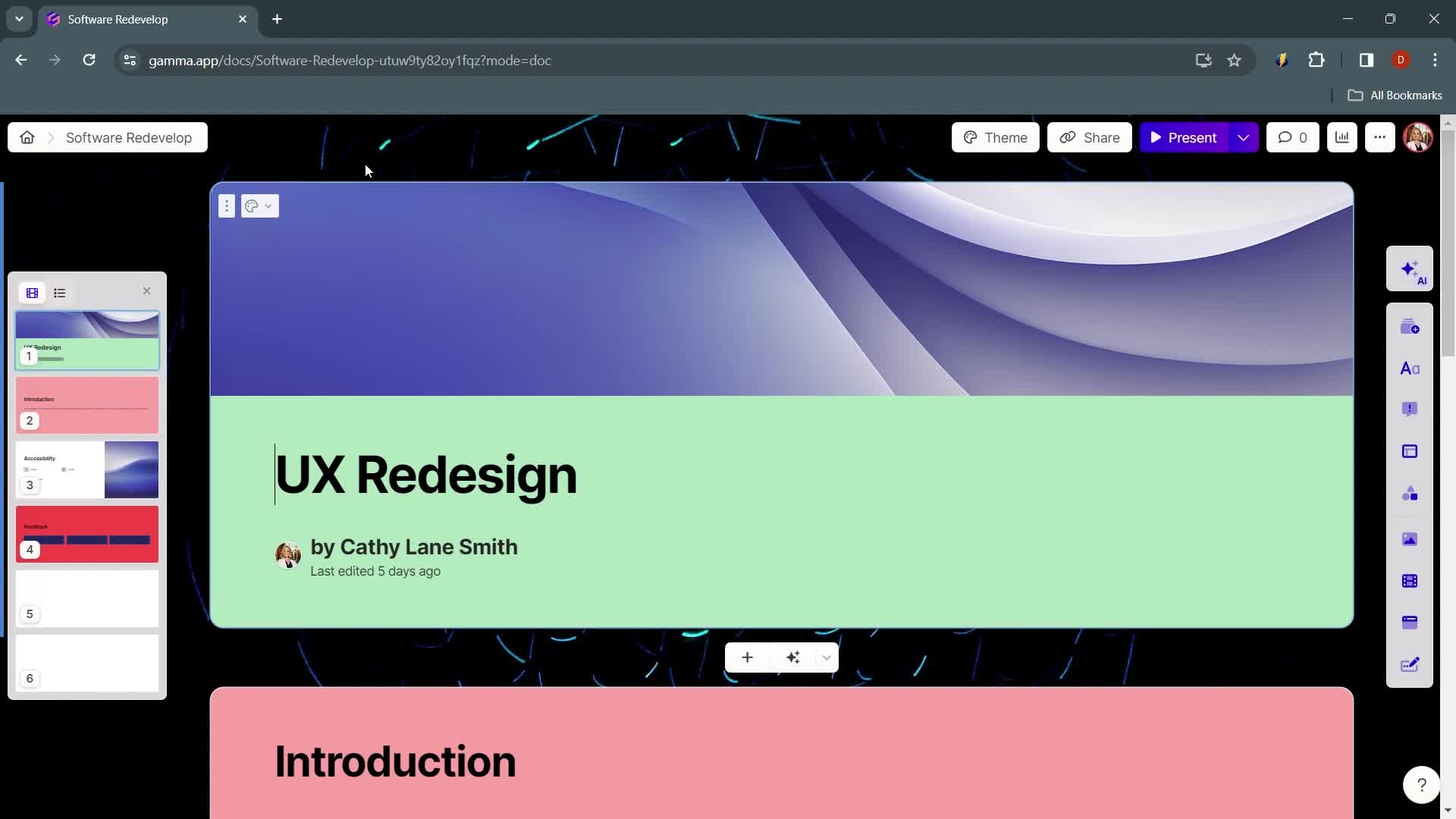
Task: Open the AI generate card dropdown
Action: [826, 657]
